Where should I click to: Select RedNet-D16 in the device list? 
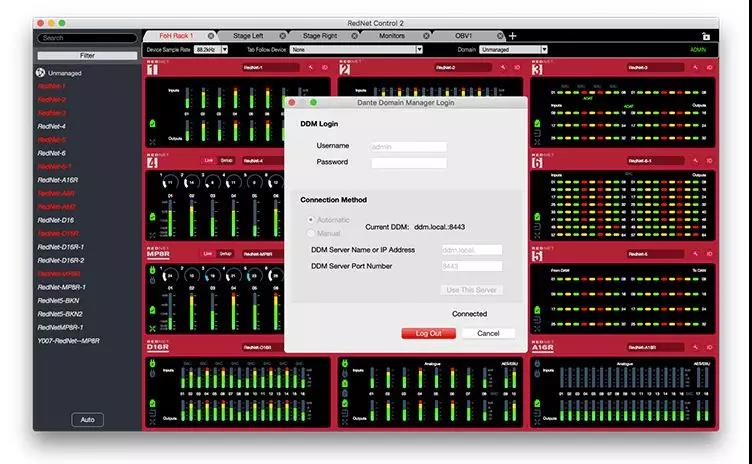56,220
